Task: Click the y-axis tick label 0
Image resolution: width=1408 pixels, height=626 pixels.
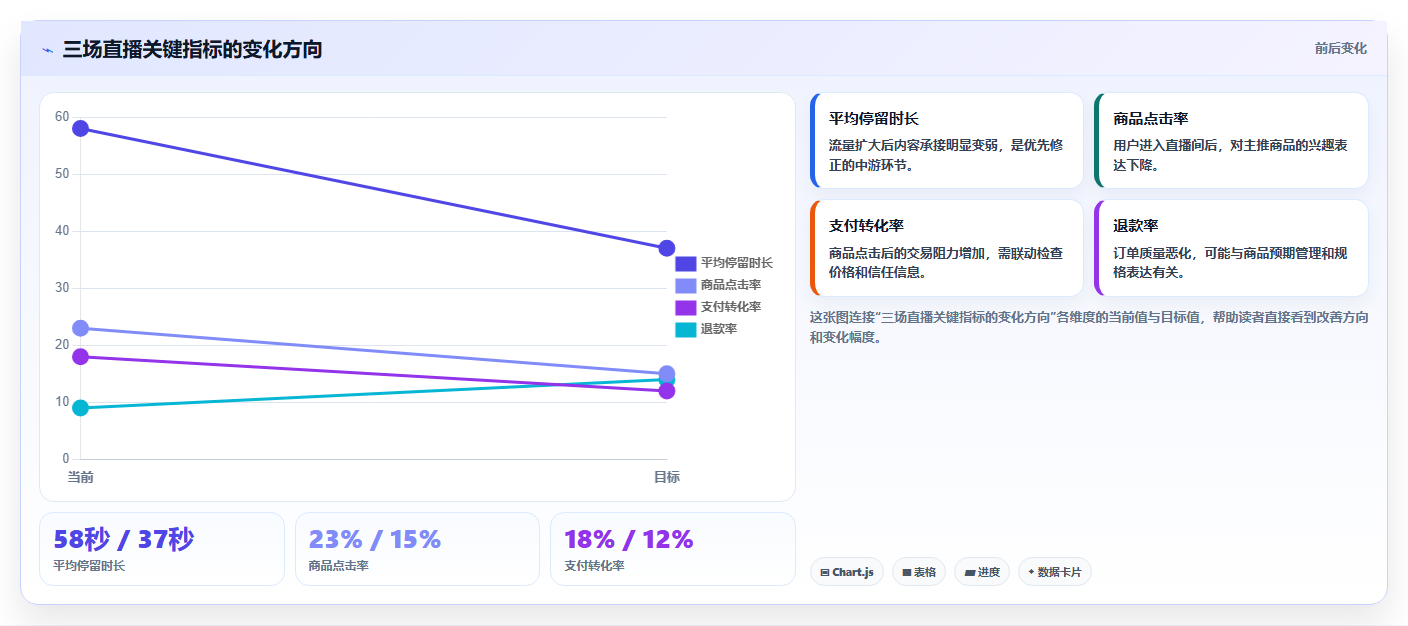Action: (x=66, y=459)
